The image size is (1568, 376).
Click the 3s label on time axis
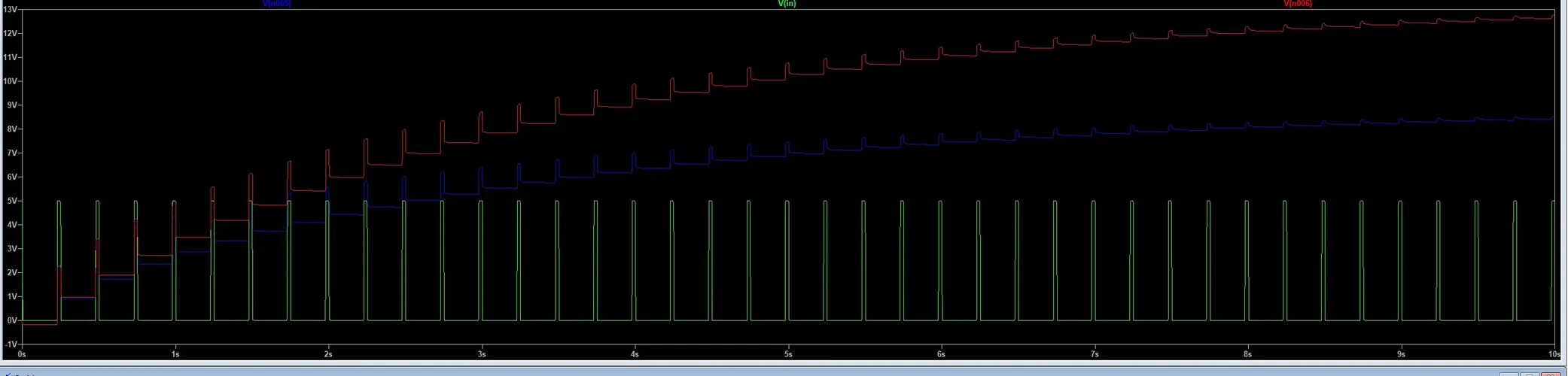pos(482,354)
